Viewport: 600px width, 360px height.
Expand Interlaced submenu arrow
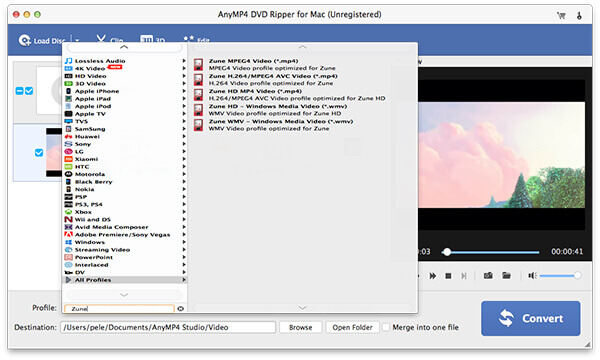click(184, 265)
